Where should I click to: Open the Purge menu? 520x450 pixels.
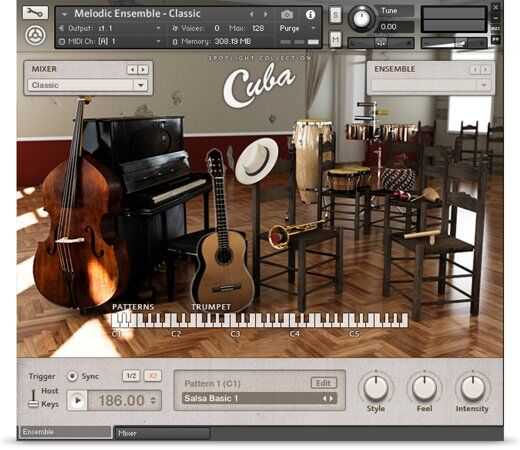point(297,28)
